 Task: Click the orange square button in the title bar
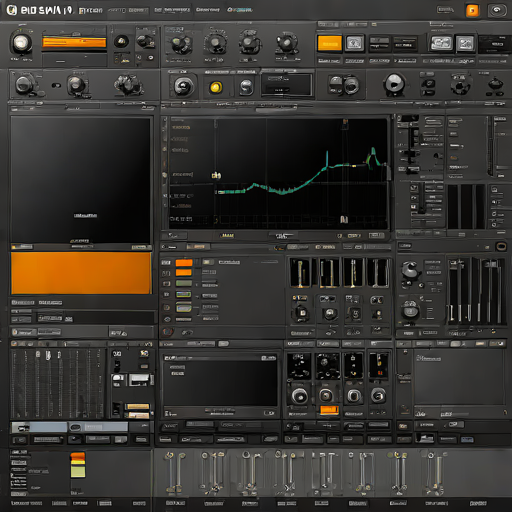(472, 11)
